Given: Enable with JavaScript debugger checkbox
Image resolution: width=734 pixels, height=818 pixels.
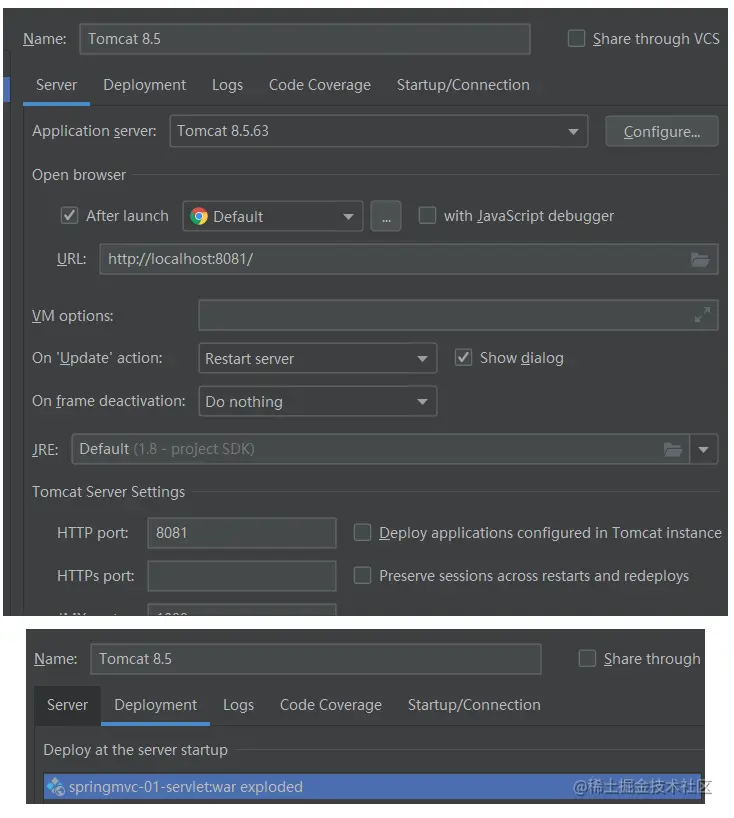Looking at the screenshot, I should click(x=427, y=215).
